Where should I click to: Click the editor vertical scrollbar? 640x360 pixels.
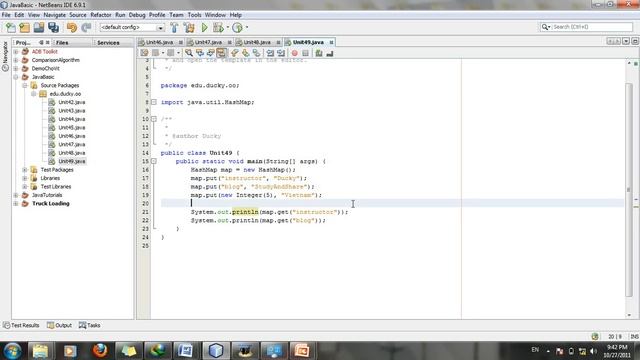click(629, 189)
